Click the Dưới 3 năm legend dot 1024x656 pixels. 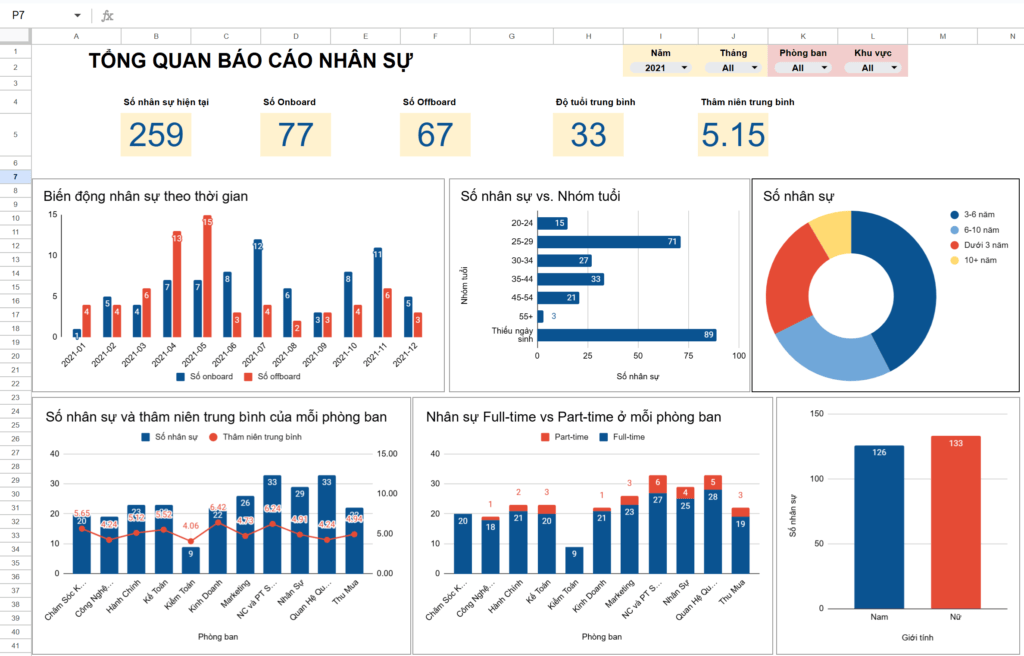coord(954,245)
